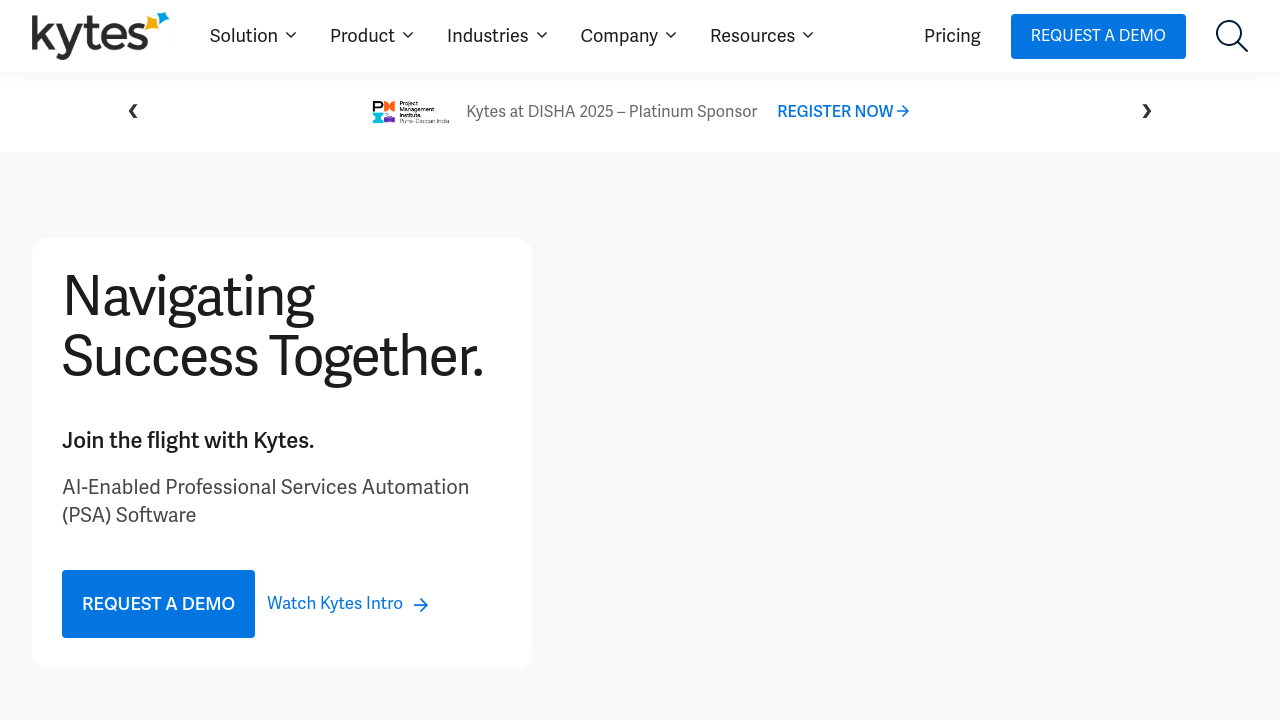The image size is (1280, 720).
Task: Open the Resources menu
Action: pyautogui.click(x=761, y=36)
